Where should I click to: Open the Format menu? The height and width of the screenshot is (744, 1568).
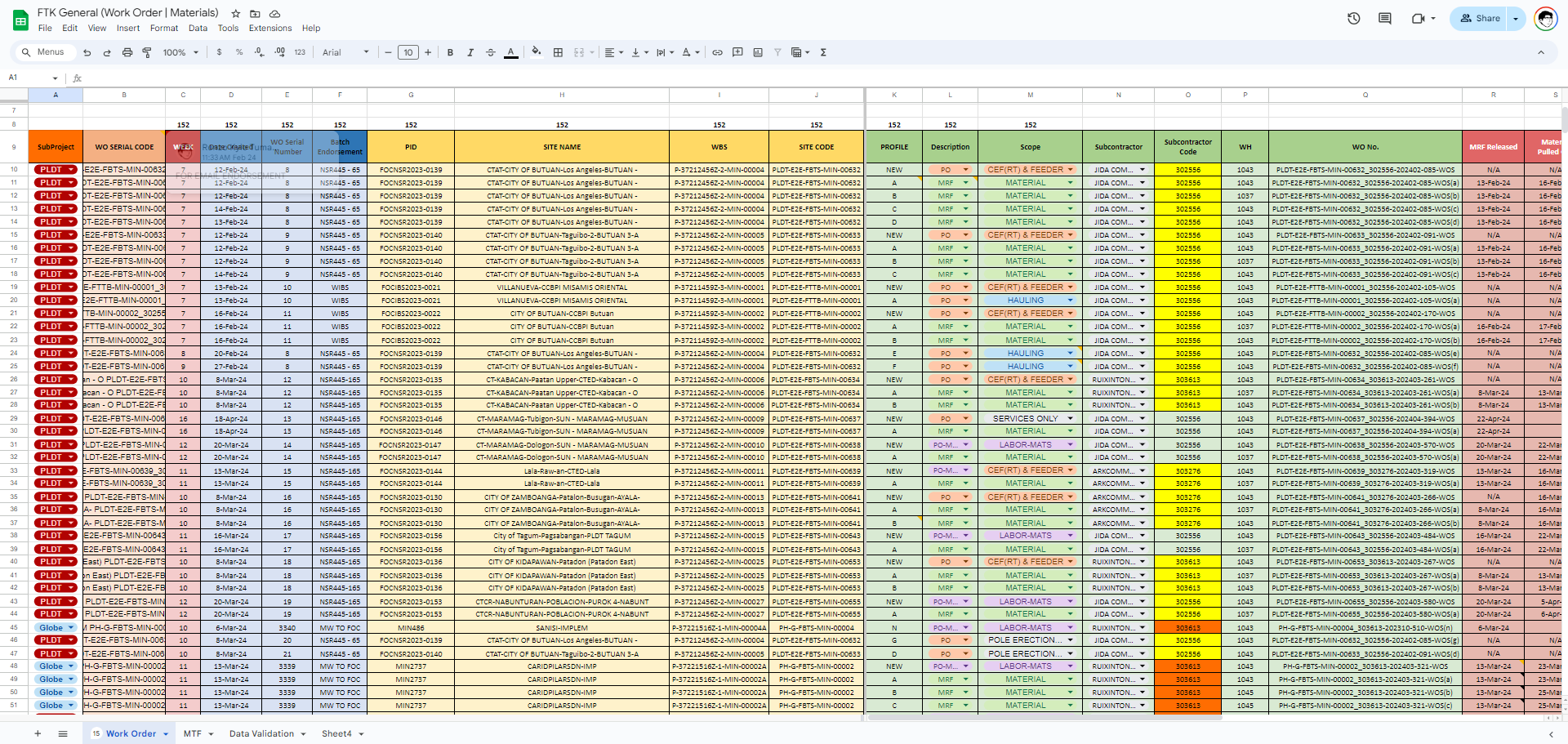click(164, 28)
